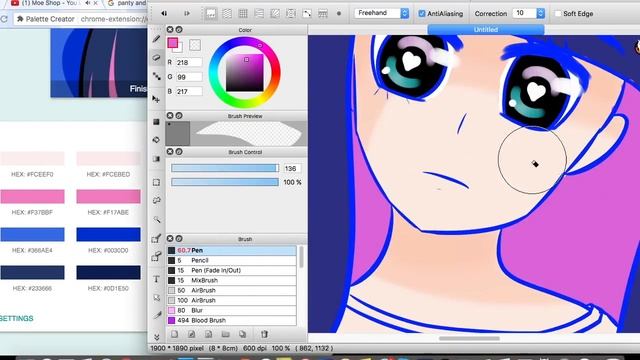640x360 pixels.
Task: Select the Blood Brush
Action: tap(231, 320)
